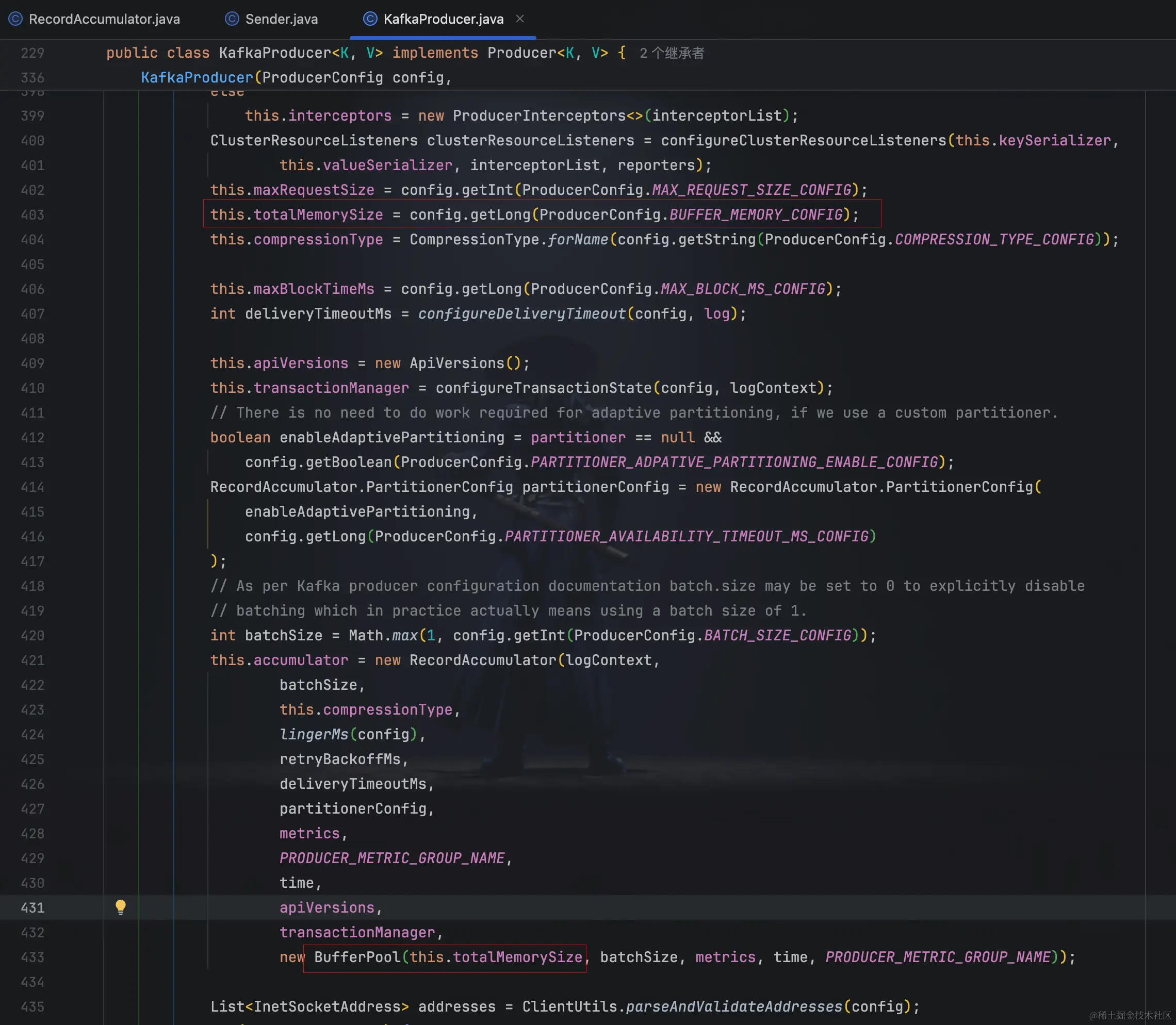The image size is (1176, 1025).
Task: Click the Sender.java class file icon
Action: [x=232, y=19]
